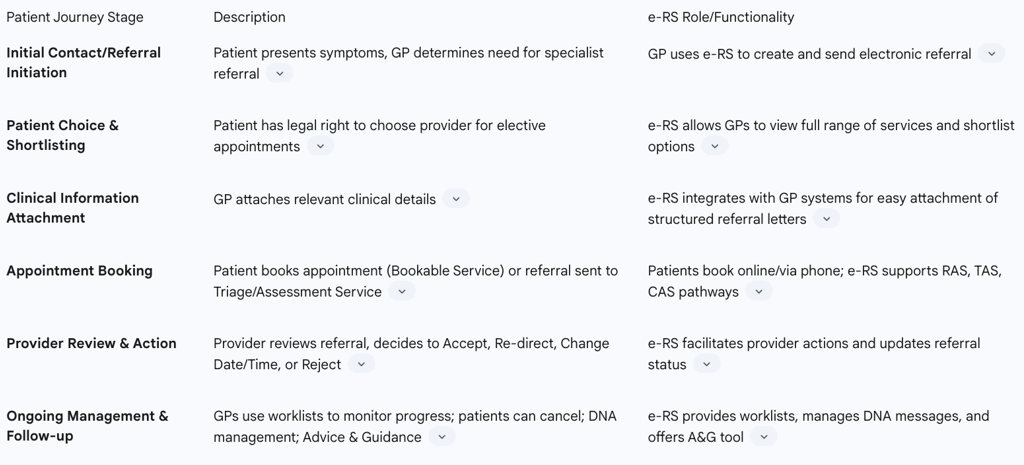Click chevron after 'Date/Time, or Reject'
The height and width of the screenshot is (465, 1024).
coord(361,365)
